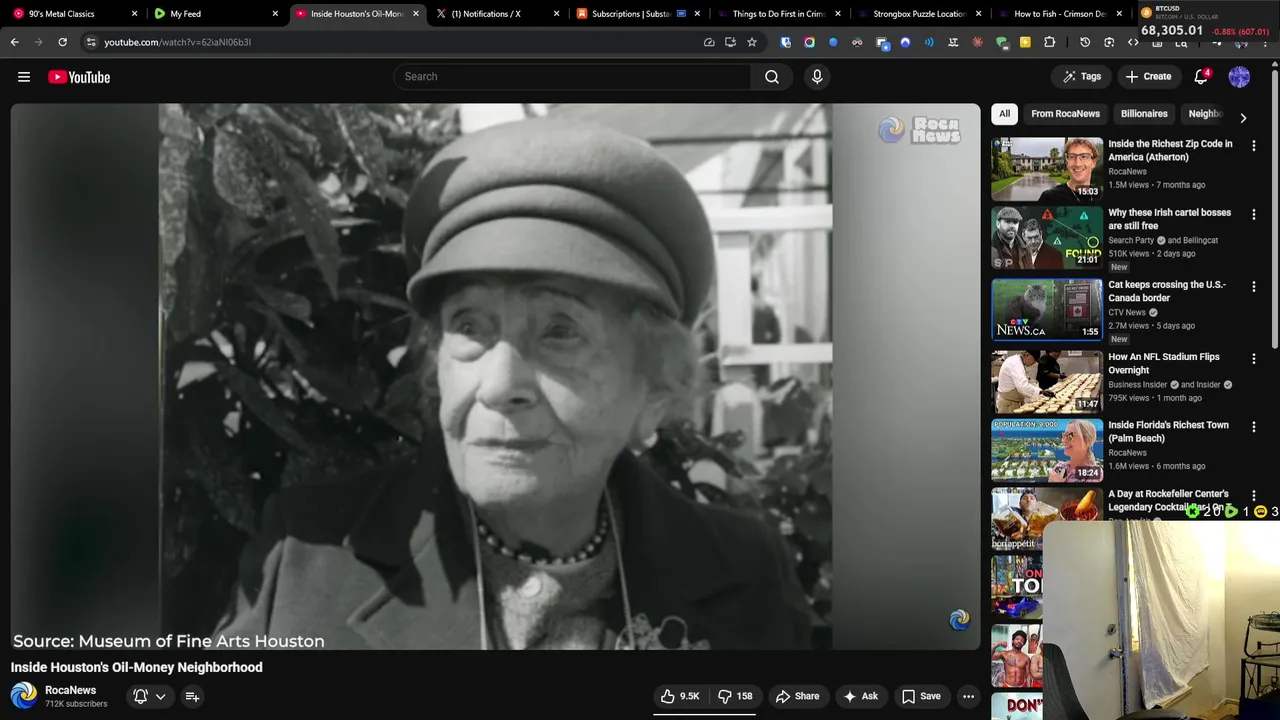
Task: Open options for Cat keeps crossing the border video
Action: (x=1254, y=286)
